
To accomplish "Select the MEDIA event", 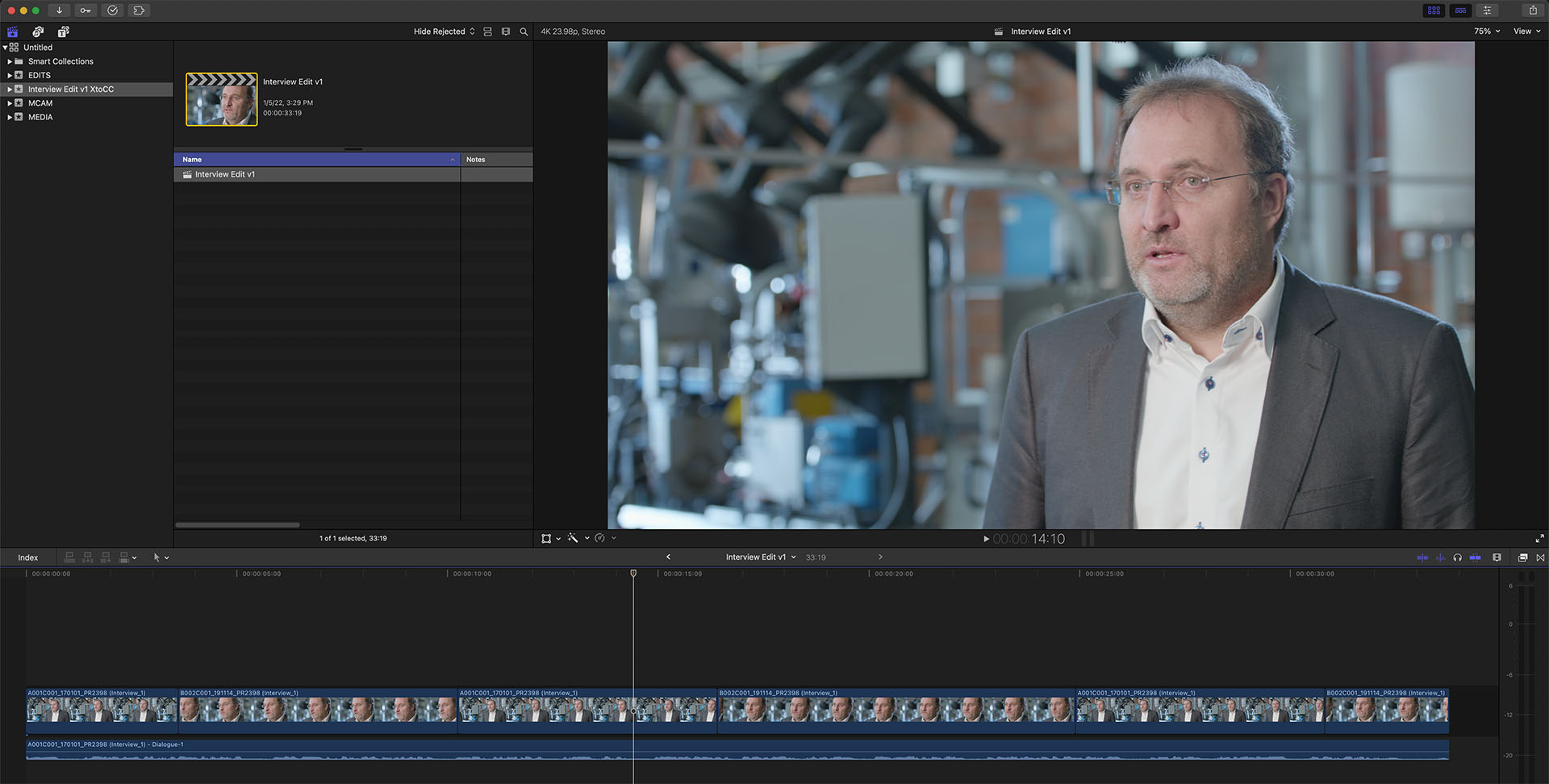I will point(40,117).
